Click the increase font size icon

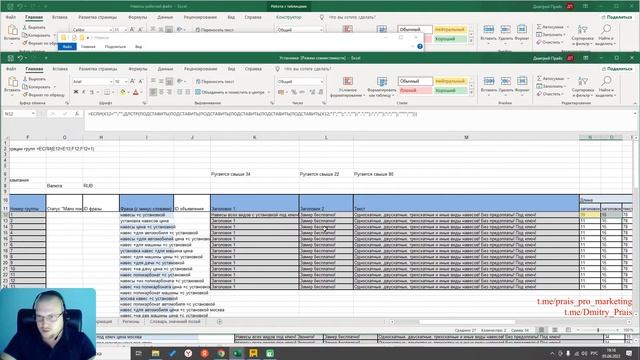(133, 82)
